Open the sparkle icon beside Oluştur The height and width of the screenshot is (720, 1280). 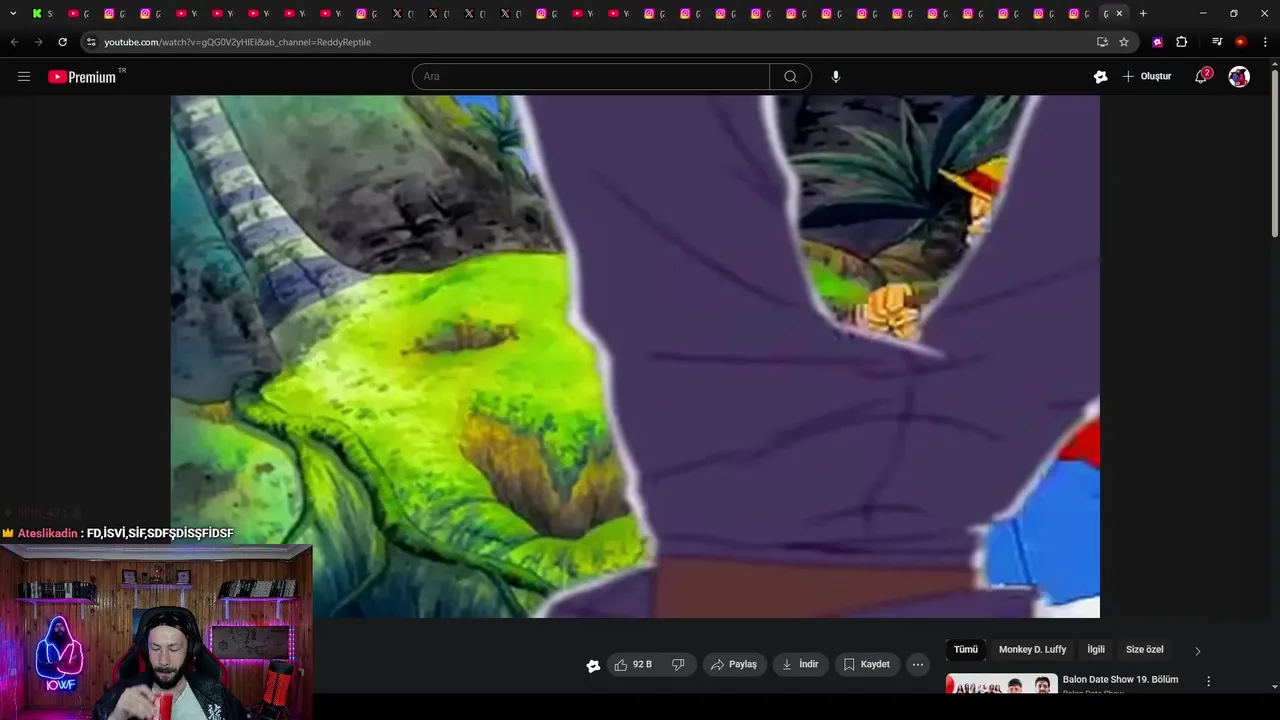1101,76
